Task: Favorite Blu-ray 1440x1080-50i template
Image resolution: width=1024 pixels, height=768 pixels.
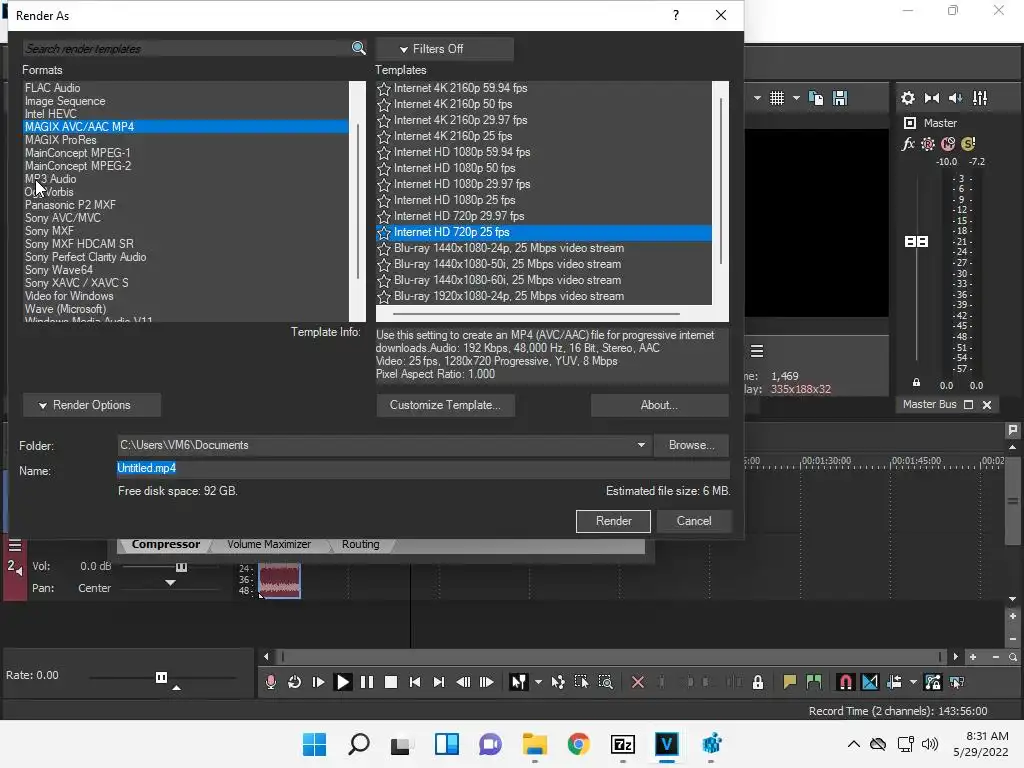Action: 384,264
